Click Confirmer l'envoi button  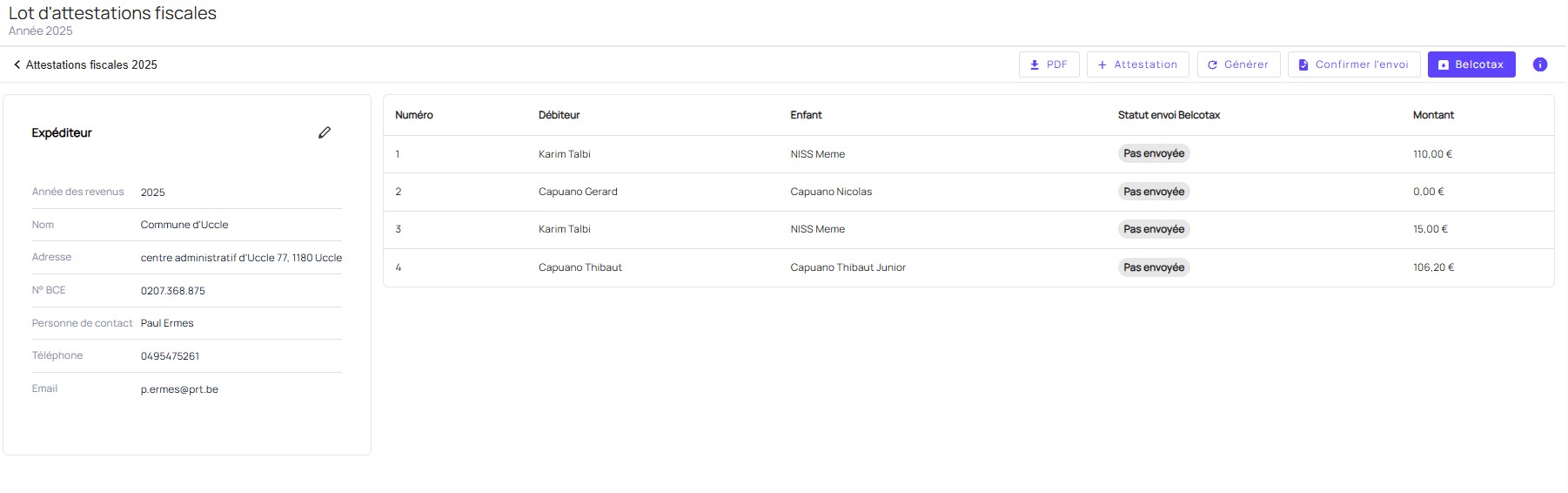click(1353, 64)
